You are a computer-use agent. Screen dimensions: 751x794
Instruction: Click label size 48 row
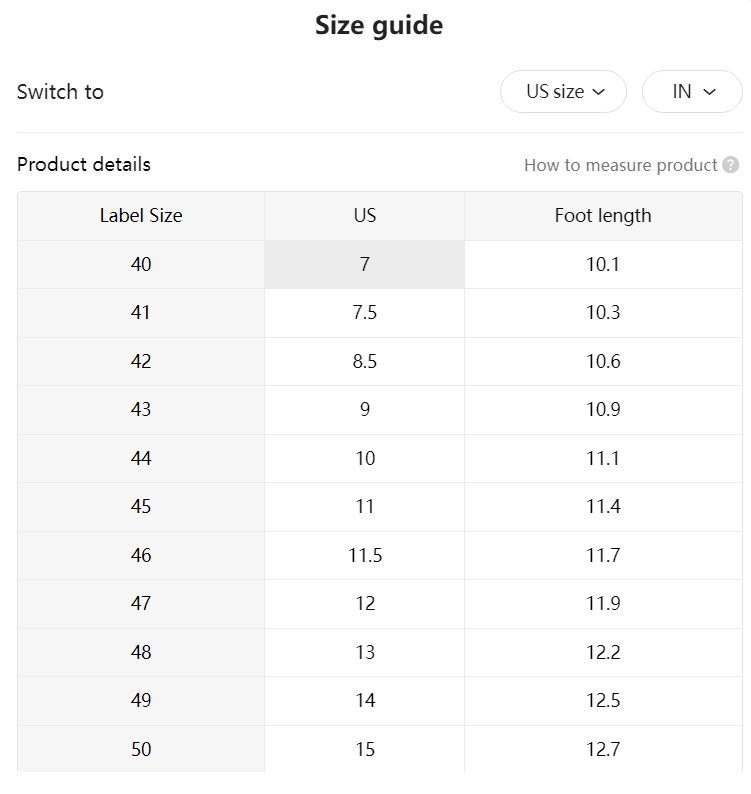[380, 652]
